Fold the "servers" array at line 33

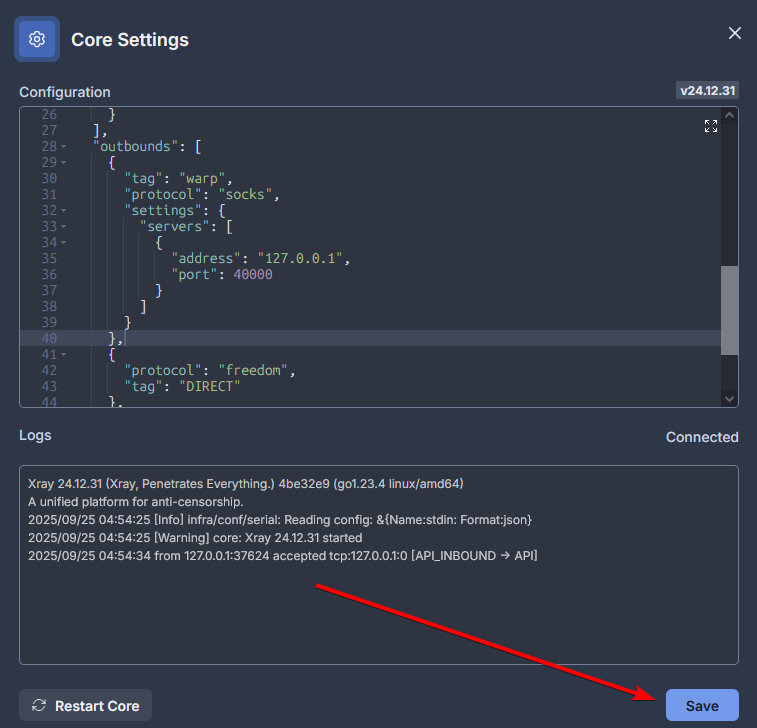63,227
